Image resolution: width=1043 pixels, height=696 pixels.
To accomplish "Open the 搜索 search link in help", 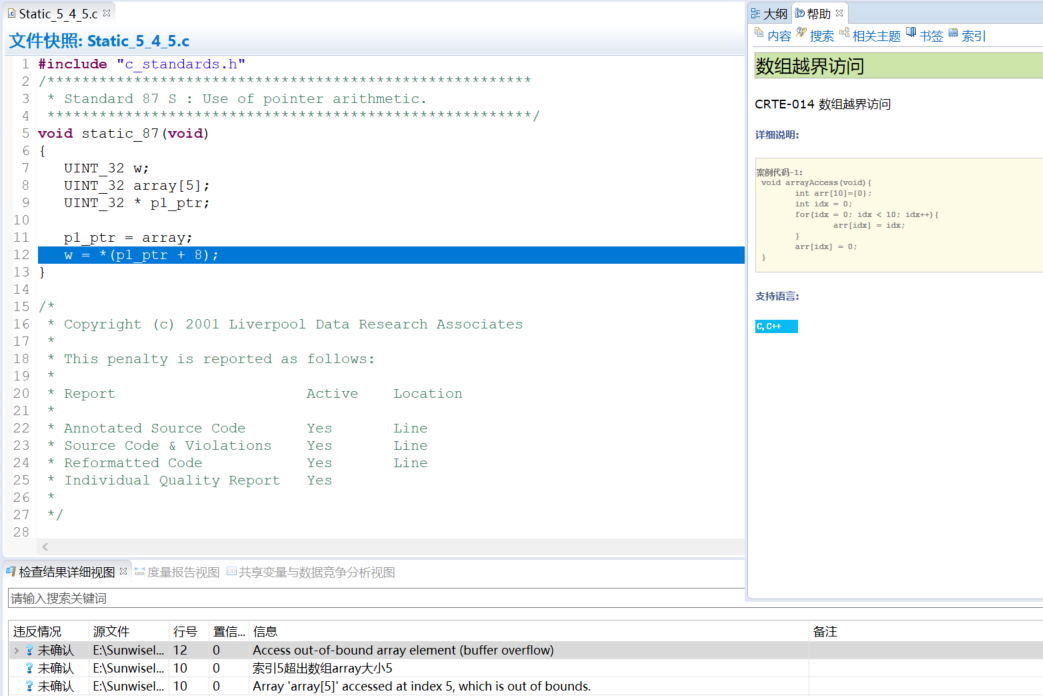I will click(x=821, y=36).
